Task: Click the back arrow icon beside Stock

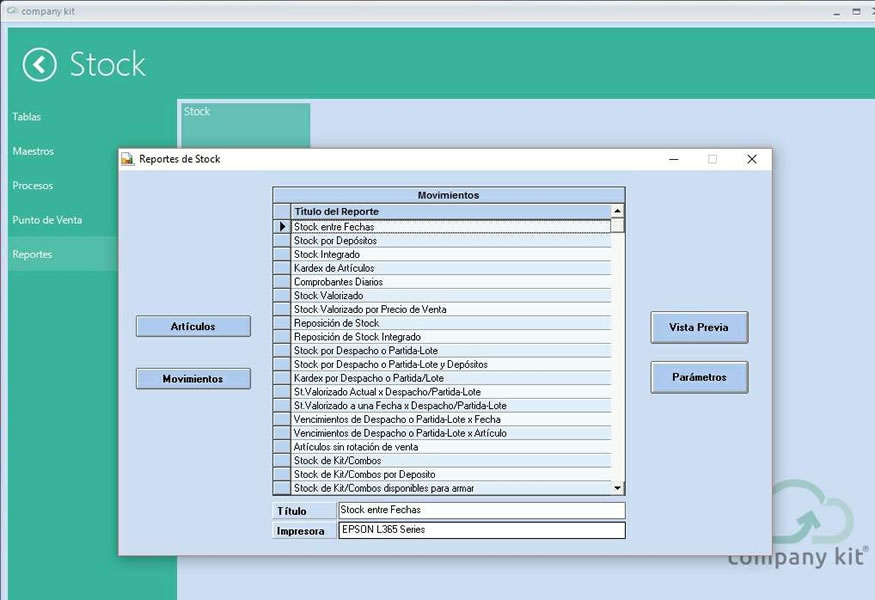Action: (x=40, y=65)
